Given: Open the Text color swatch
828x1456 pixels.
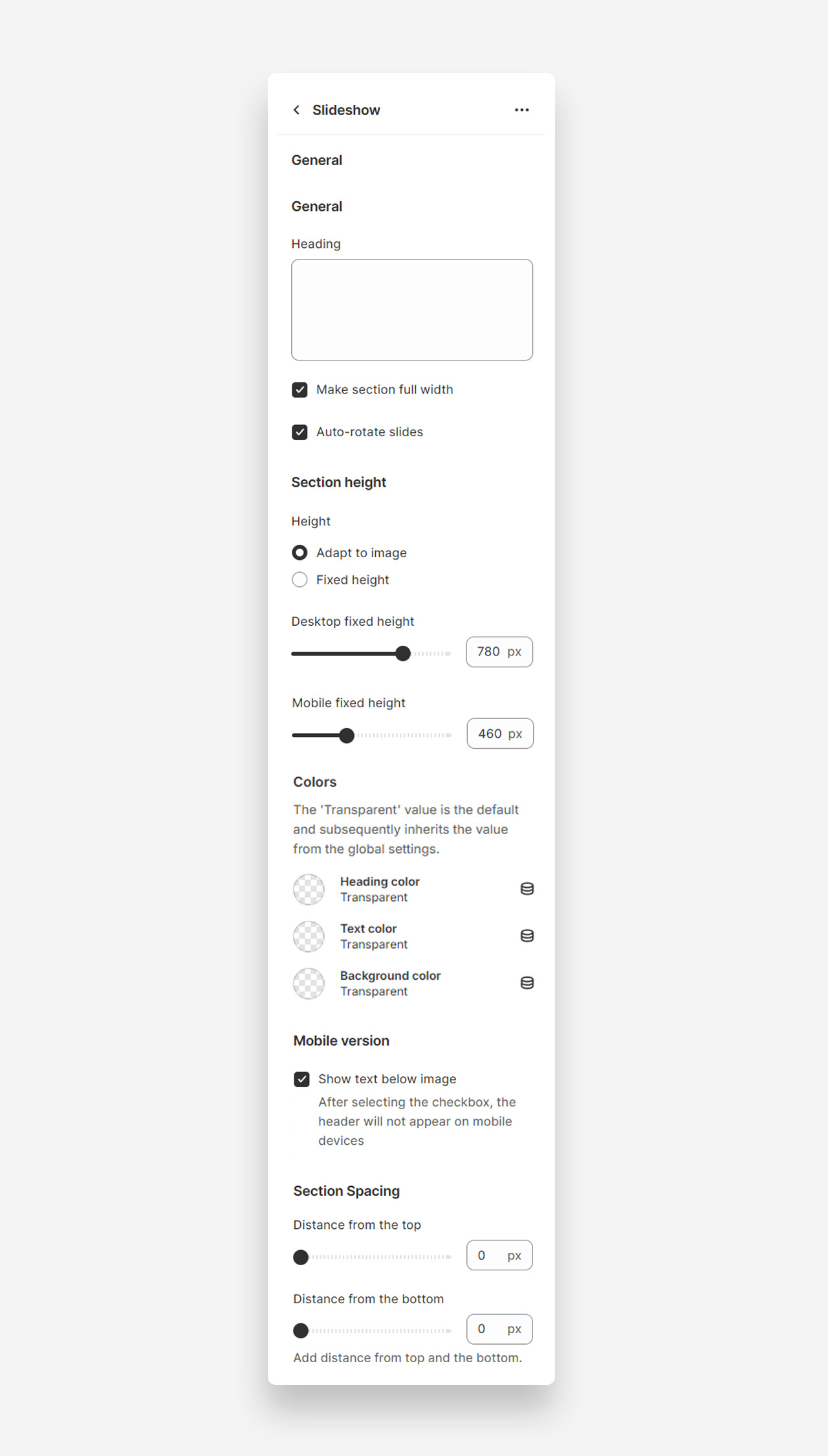Looking at the screenshot, I should pos(309,936).
